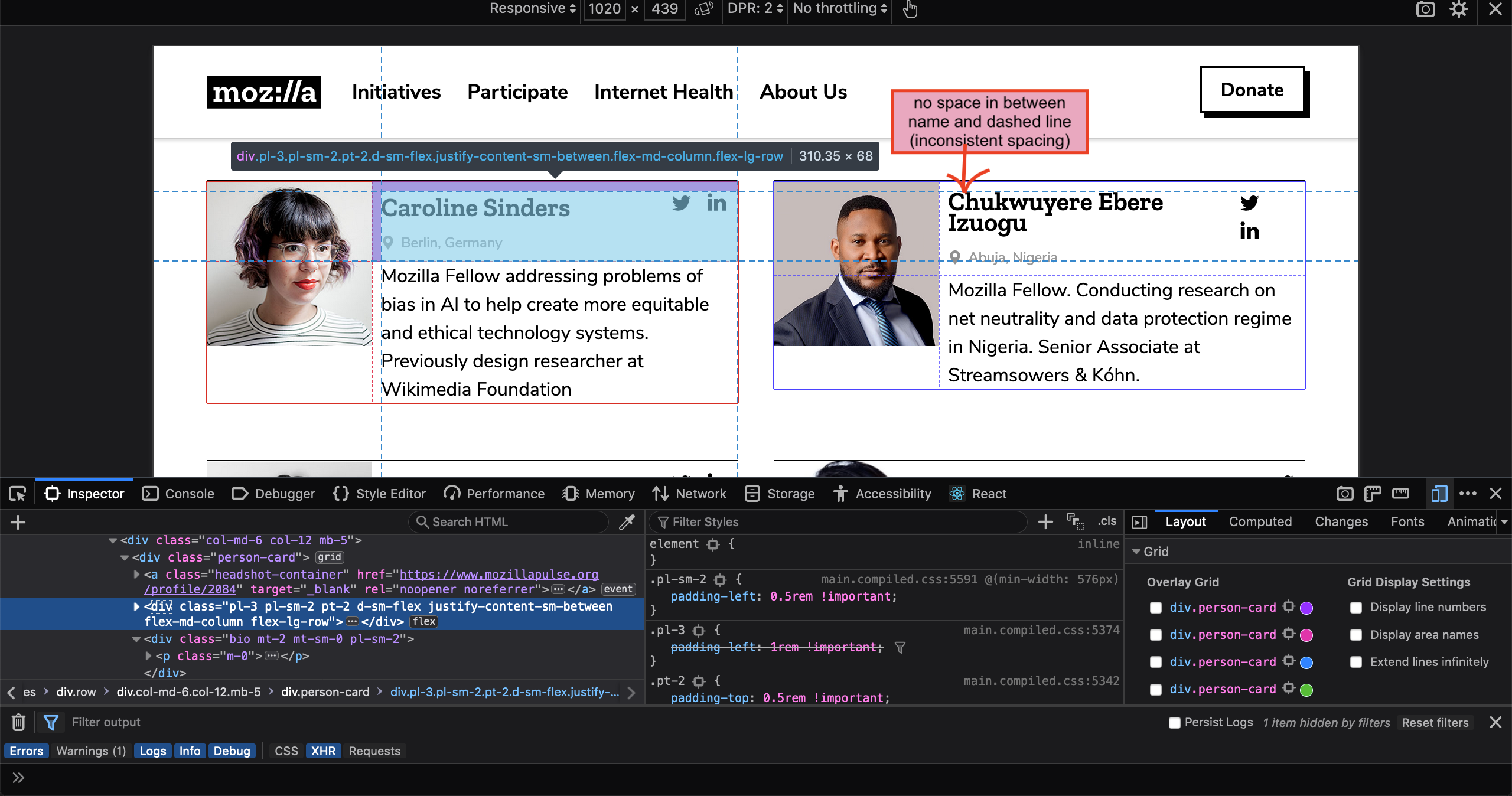
Task: Enable overlay for third div.person-card checkbox
Action: pos(1156,662)
